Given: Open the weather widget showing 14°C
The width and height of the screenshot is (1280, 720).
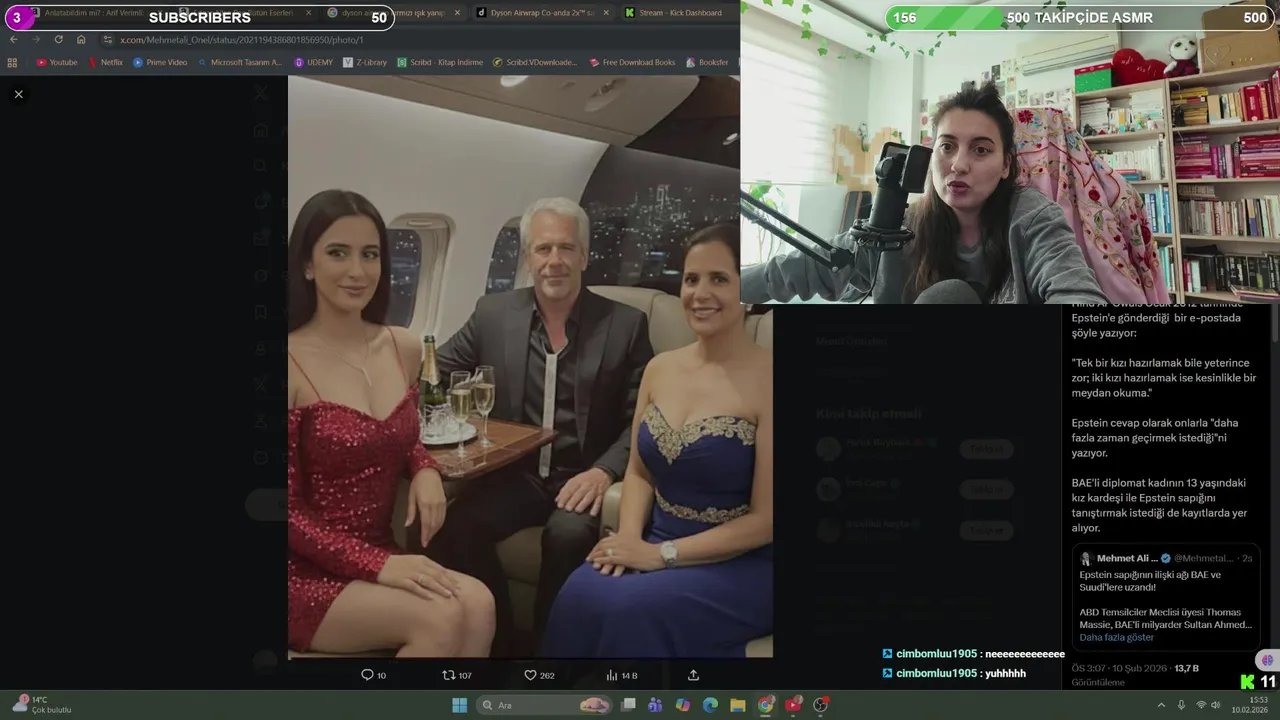Looking at the screenshot, I should [x=40, y=705].
